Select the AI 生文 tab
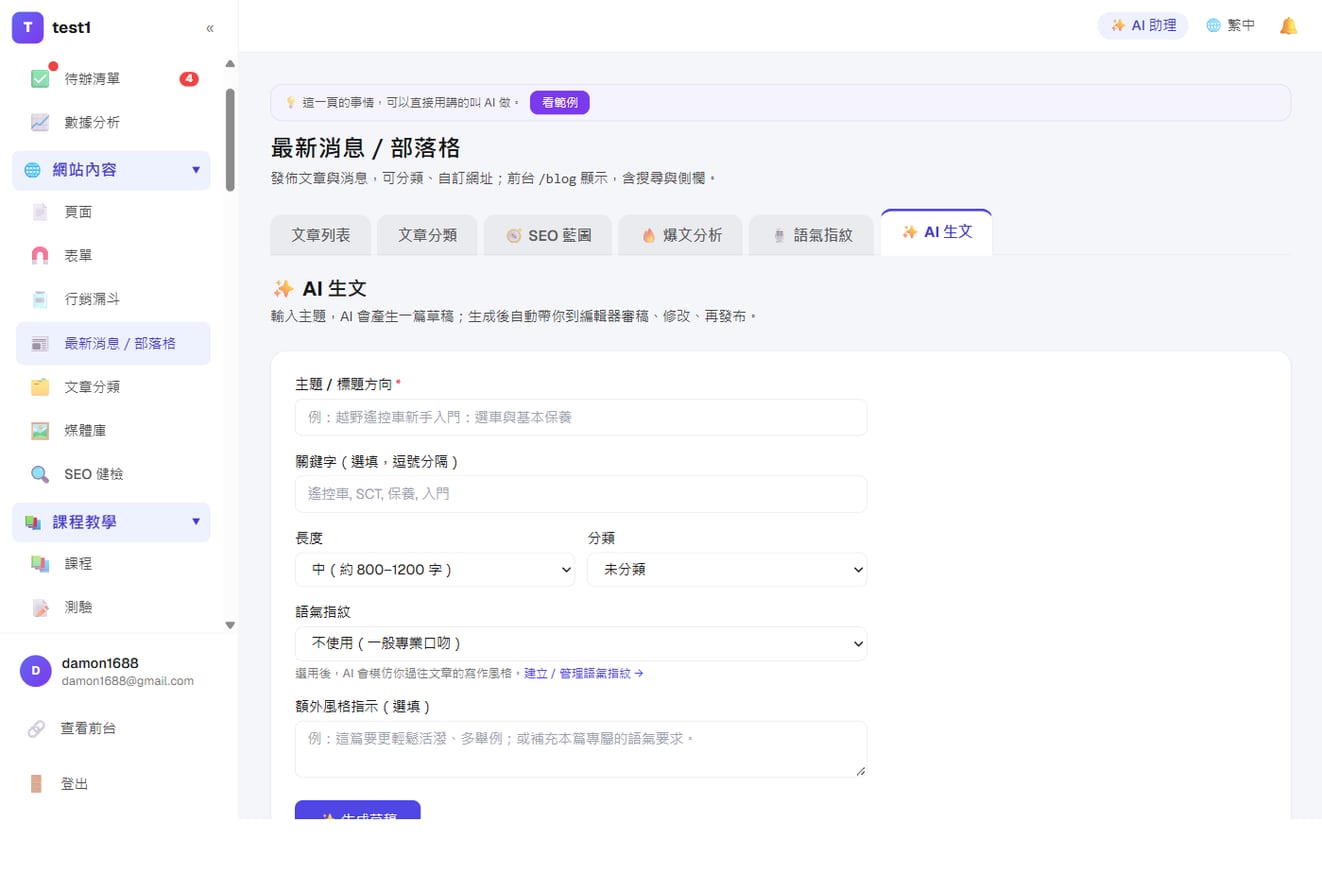The height and width of the screenshot is (896, 1322). tap(936, 233)
